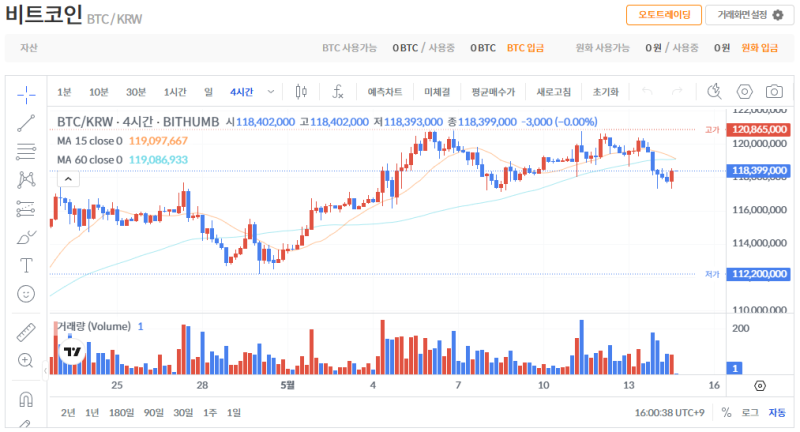Toggle 자동 auto scale

point(777,412)
